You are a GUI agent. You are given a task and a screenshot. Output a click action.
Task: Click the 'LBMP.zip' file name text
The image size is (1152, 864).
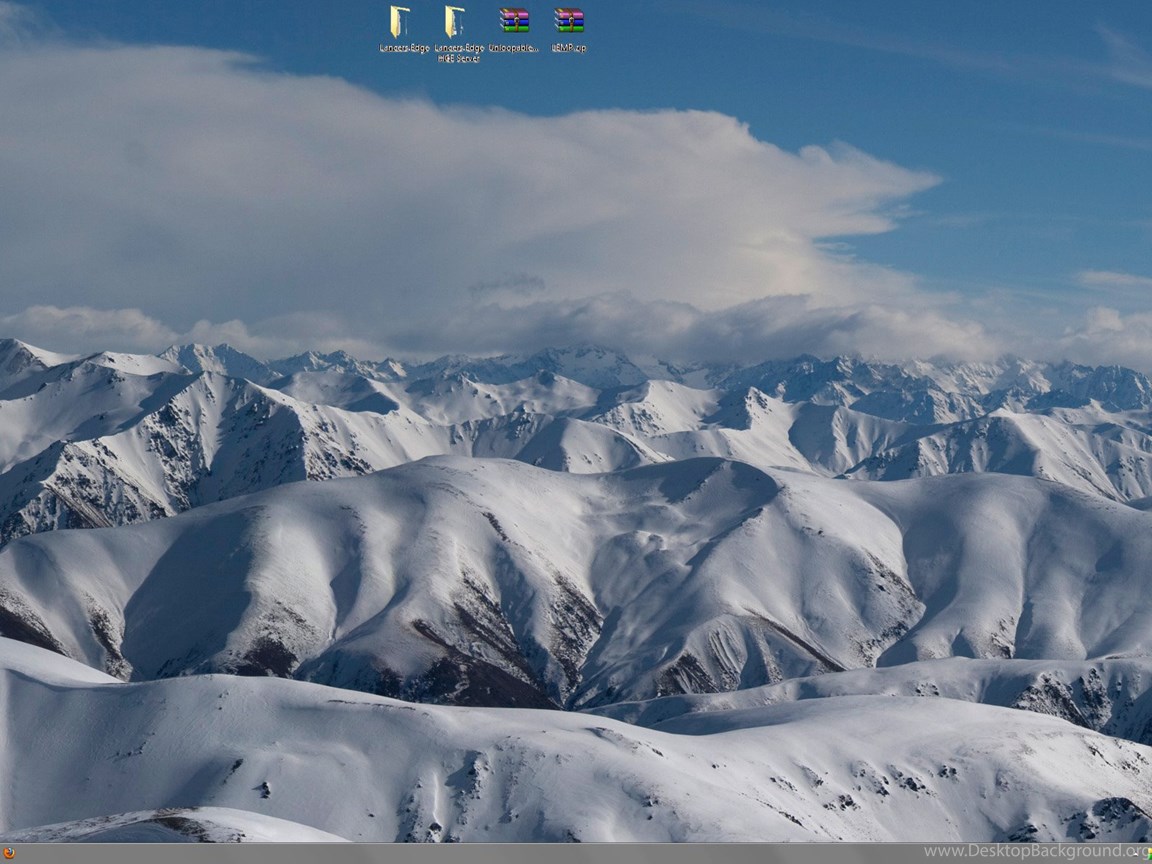[569, 48]
